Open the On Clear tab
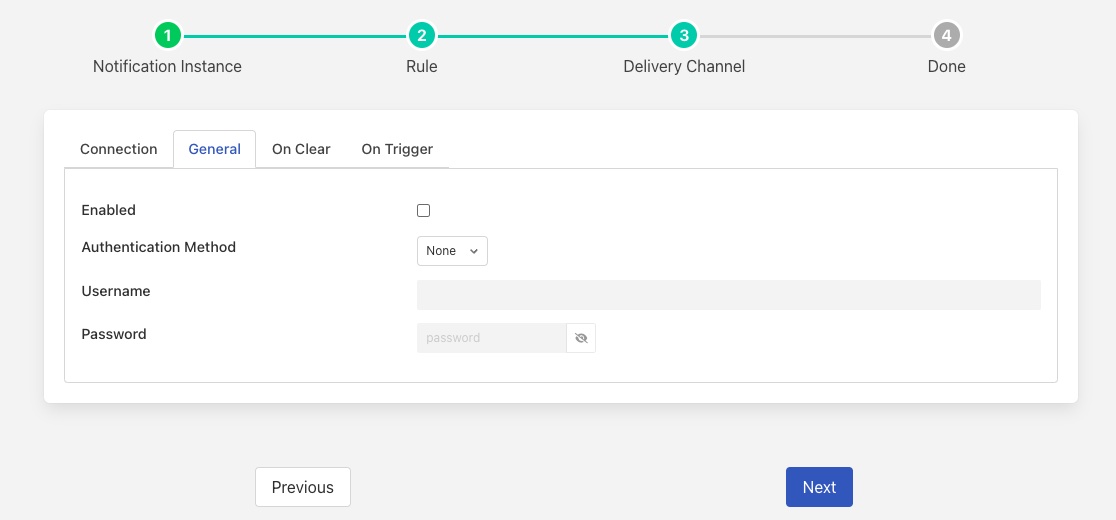The image size is (1116, 520). [x=301, y=149]
